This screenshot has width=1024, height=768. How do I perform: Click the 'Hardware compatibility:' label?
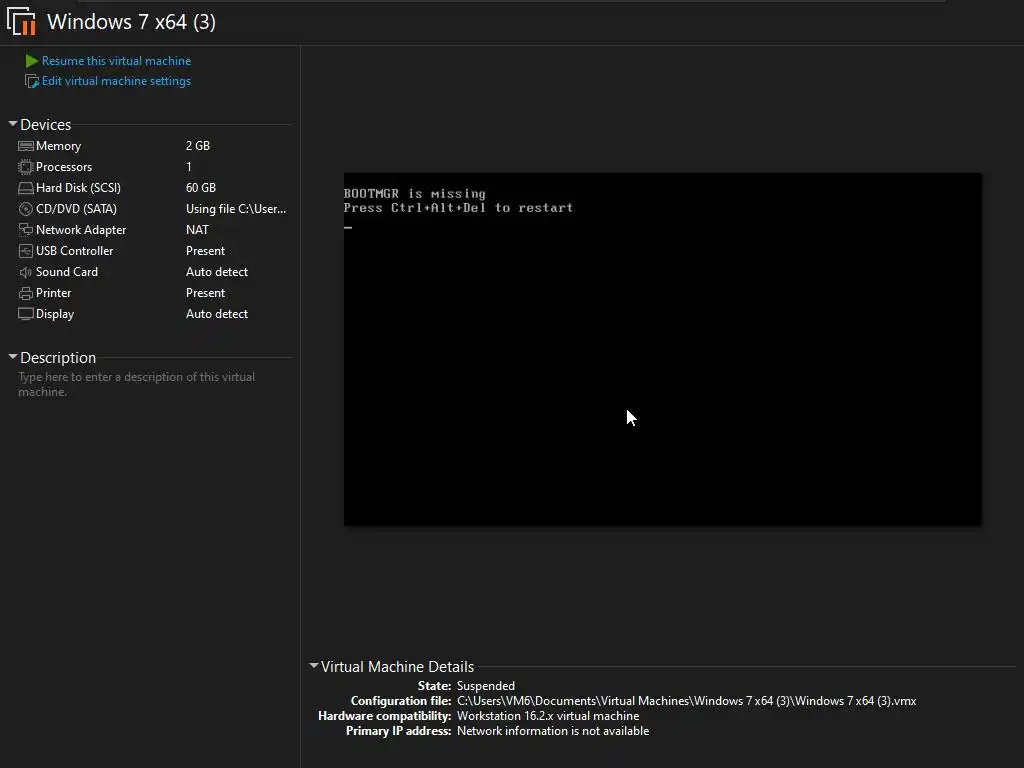385,716
